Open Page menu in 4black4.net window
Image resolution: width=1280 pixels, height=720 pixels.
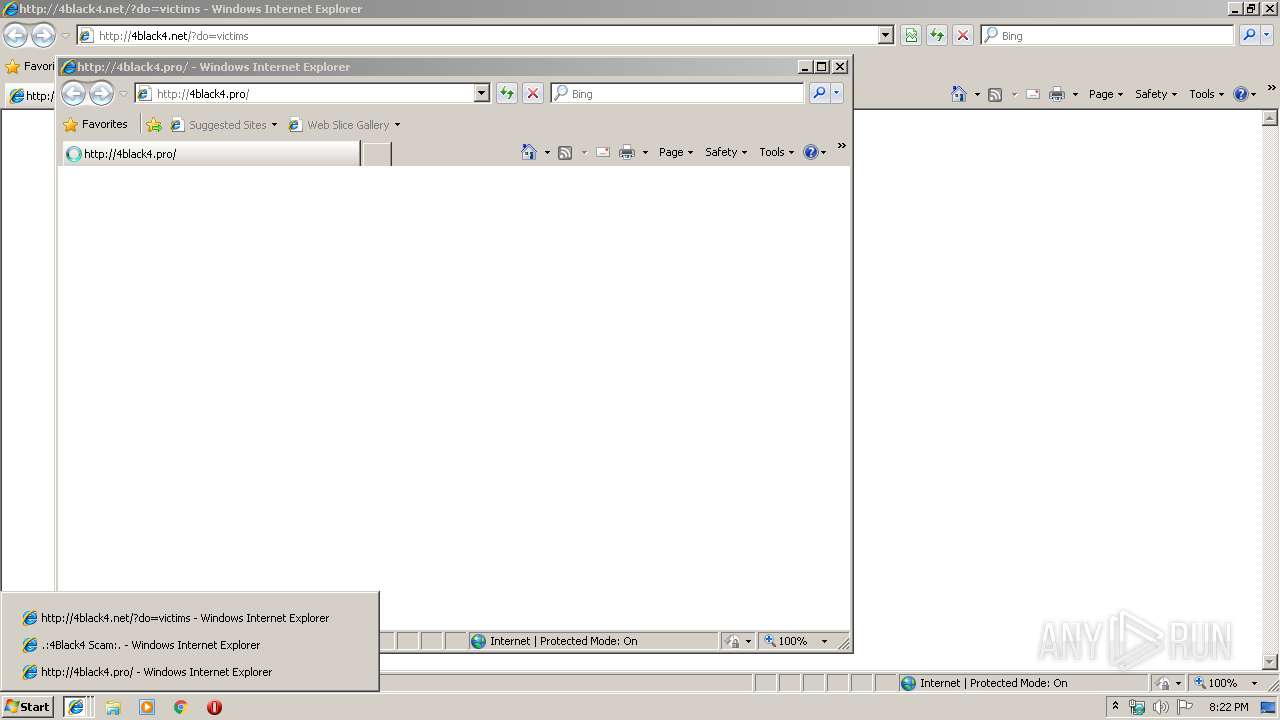click(x=1106, y=94)
